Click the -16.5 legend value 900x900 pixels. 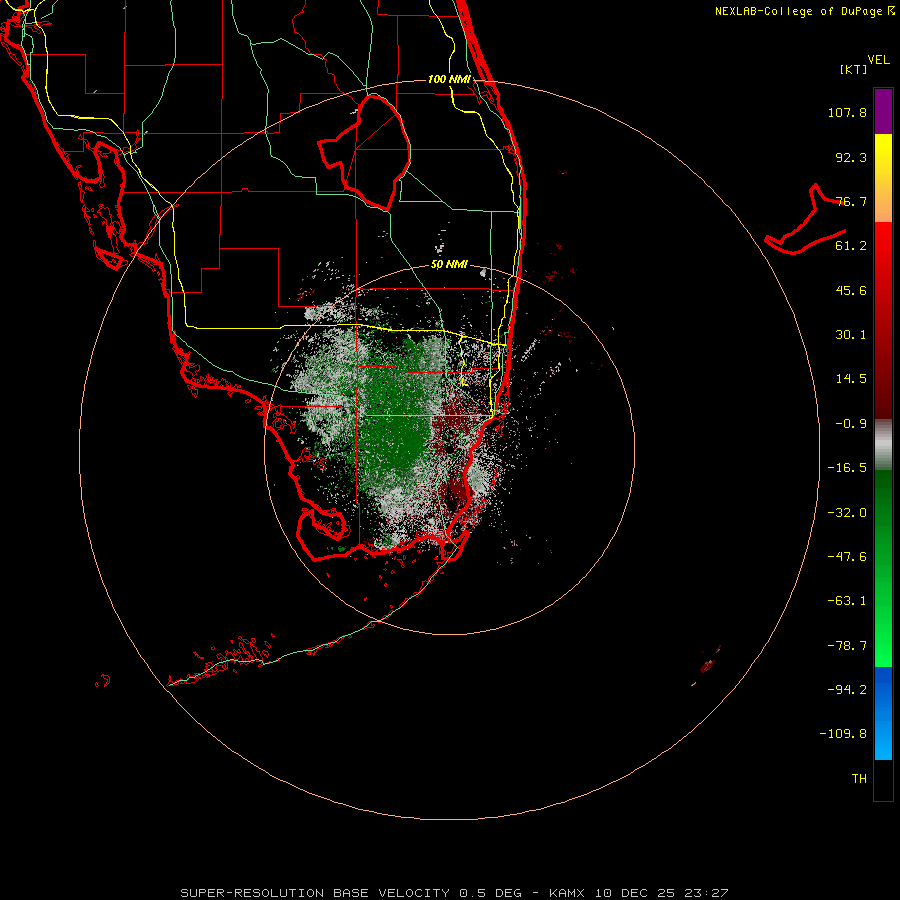point(847,468)
